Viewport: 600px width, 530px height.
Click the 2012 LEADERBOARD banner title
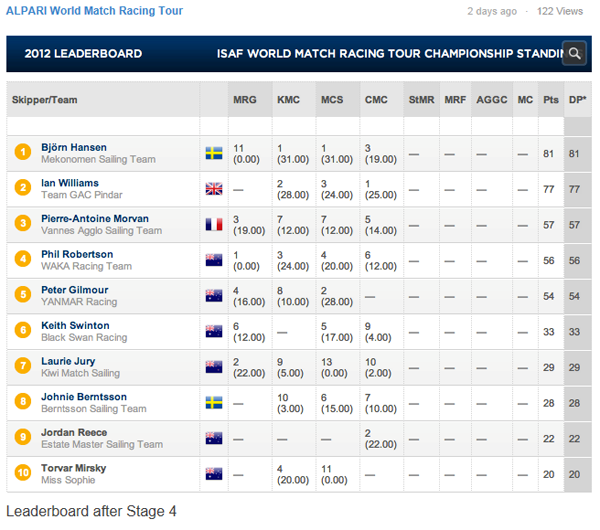83,54
